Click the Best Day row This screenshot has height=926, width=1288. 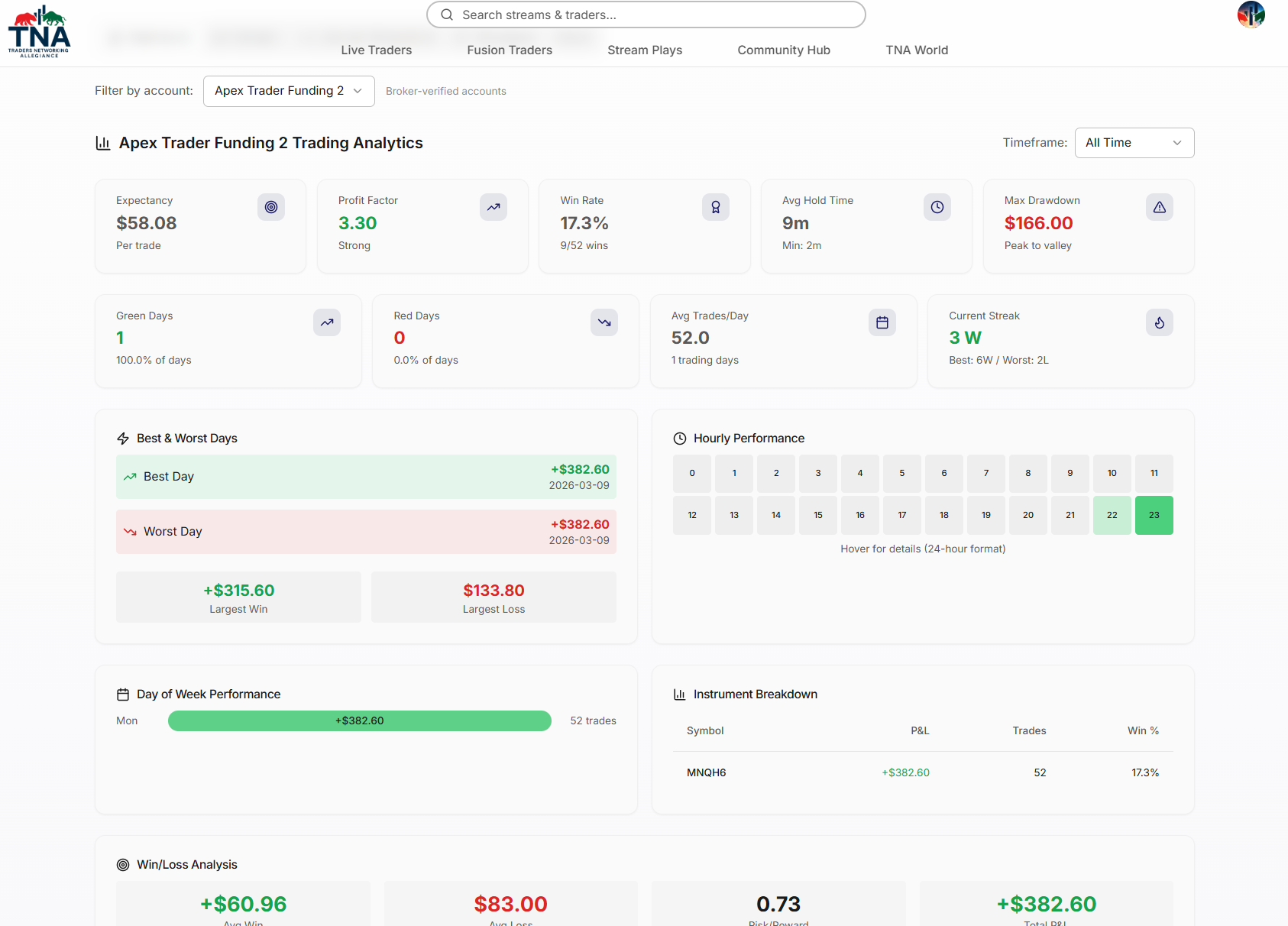pyautogui.click(x=366, y=477)
